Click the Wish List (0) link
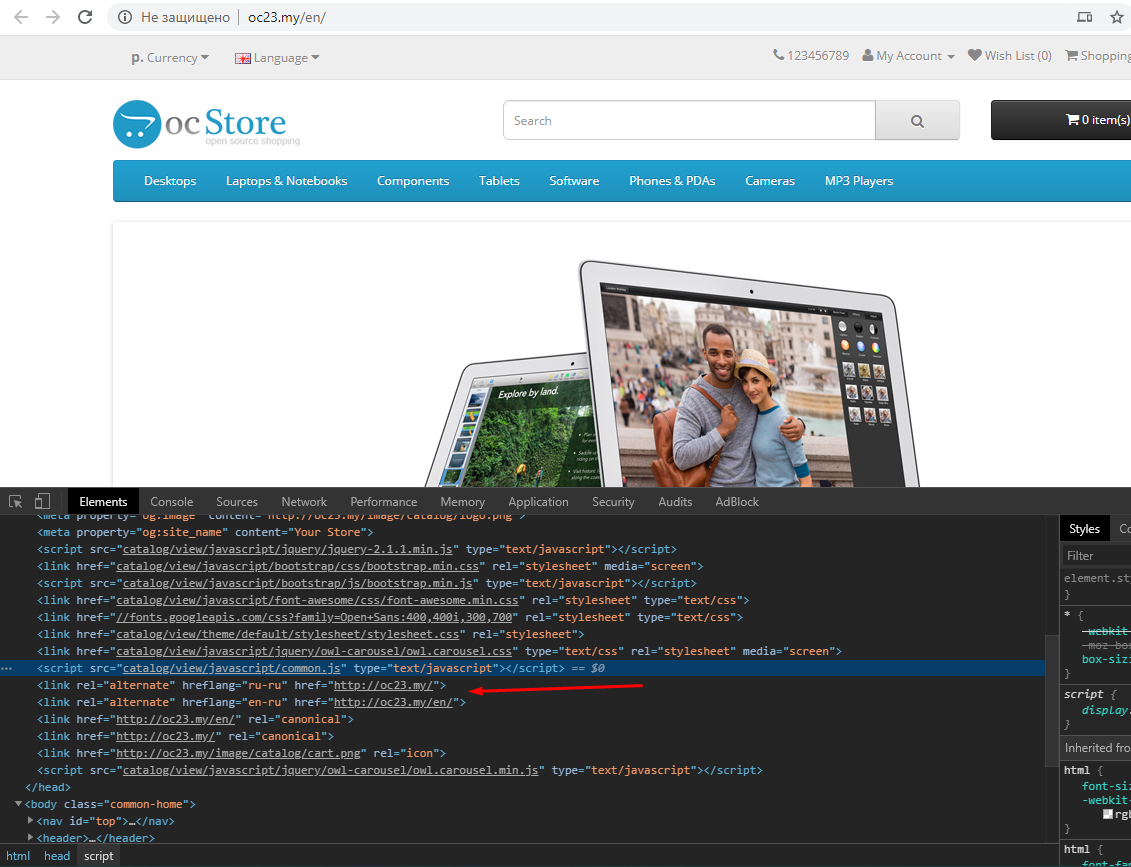This screenshot has height=867, width=1131. point(1010,56)
